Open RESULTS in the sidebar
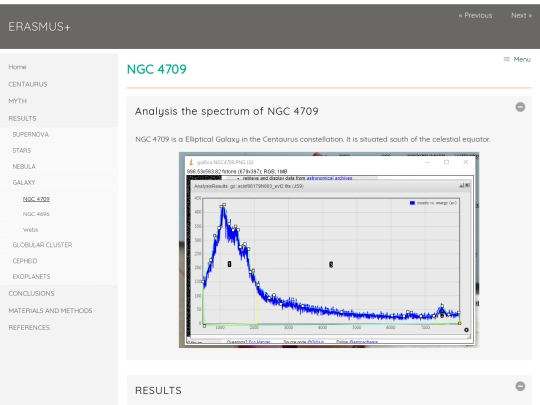Viewport: 540px width, 405px height. 22,118
